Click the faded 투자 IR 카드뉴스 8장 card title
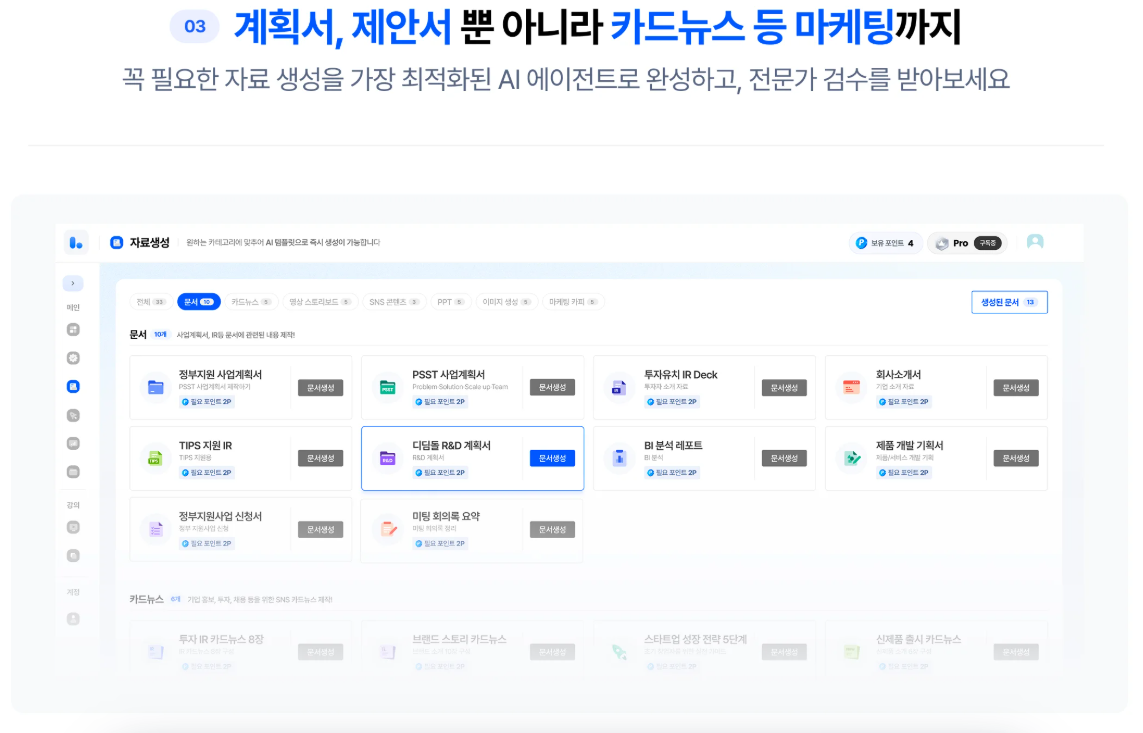The width and height of the screenshot is (1143, 733). tap(221, 639)
